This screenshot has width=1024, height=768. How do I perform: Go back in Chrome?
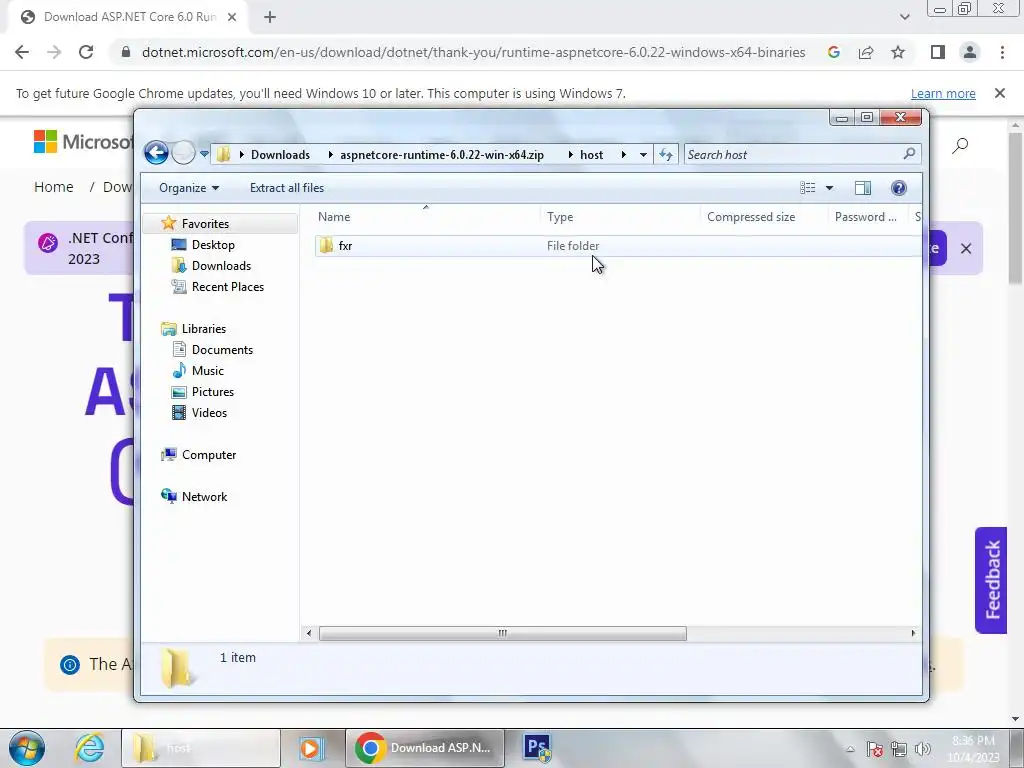tap(22, 52)
